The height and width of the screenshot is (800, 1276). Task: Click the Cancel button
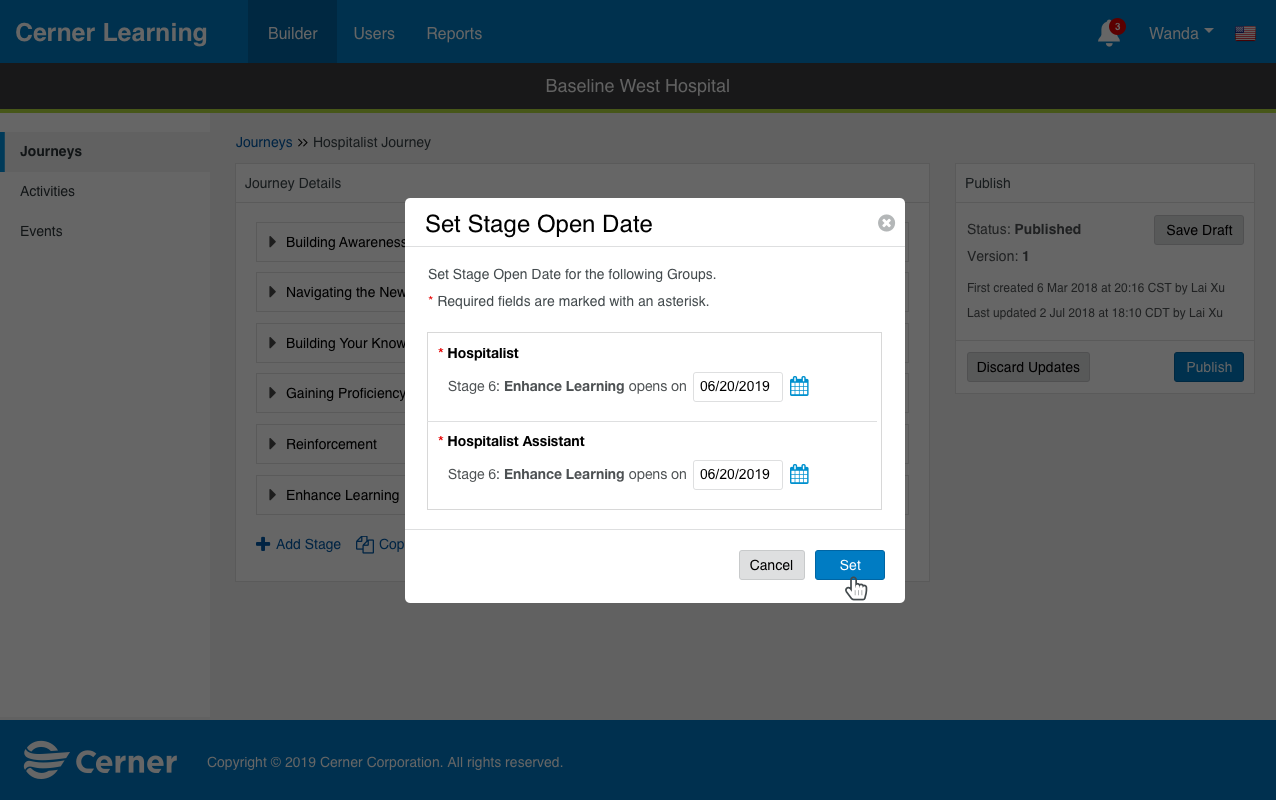click(x=771, y=565)
